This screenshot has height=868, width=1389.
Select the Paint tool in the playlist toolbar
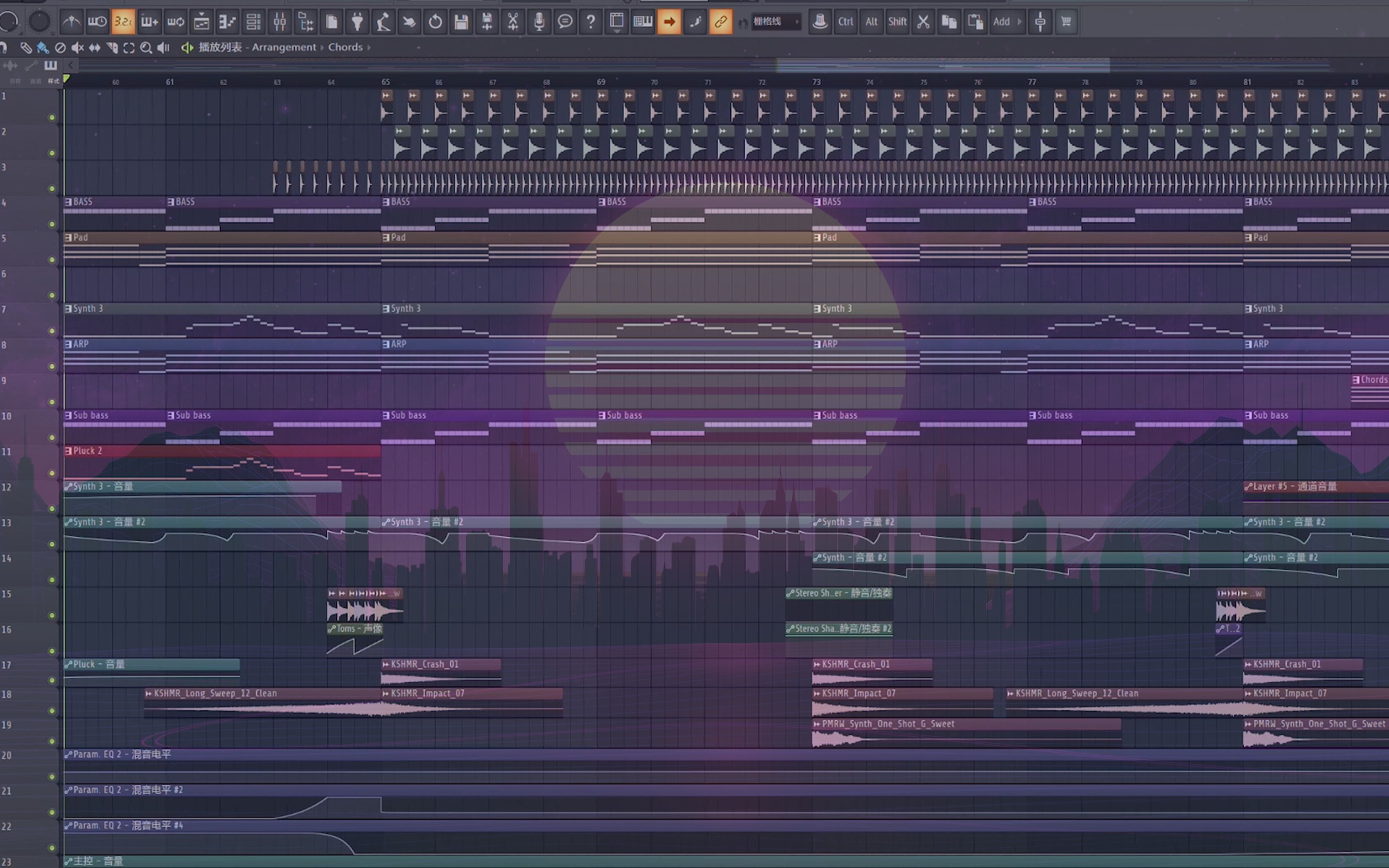pyautogui.click(x=43, y=47)
